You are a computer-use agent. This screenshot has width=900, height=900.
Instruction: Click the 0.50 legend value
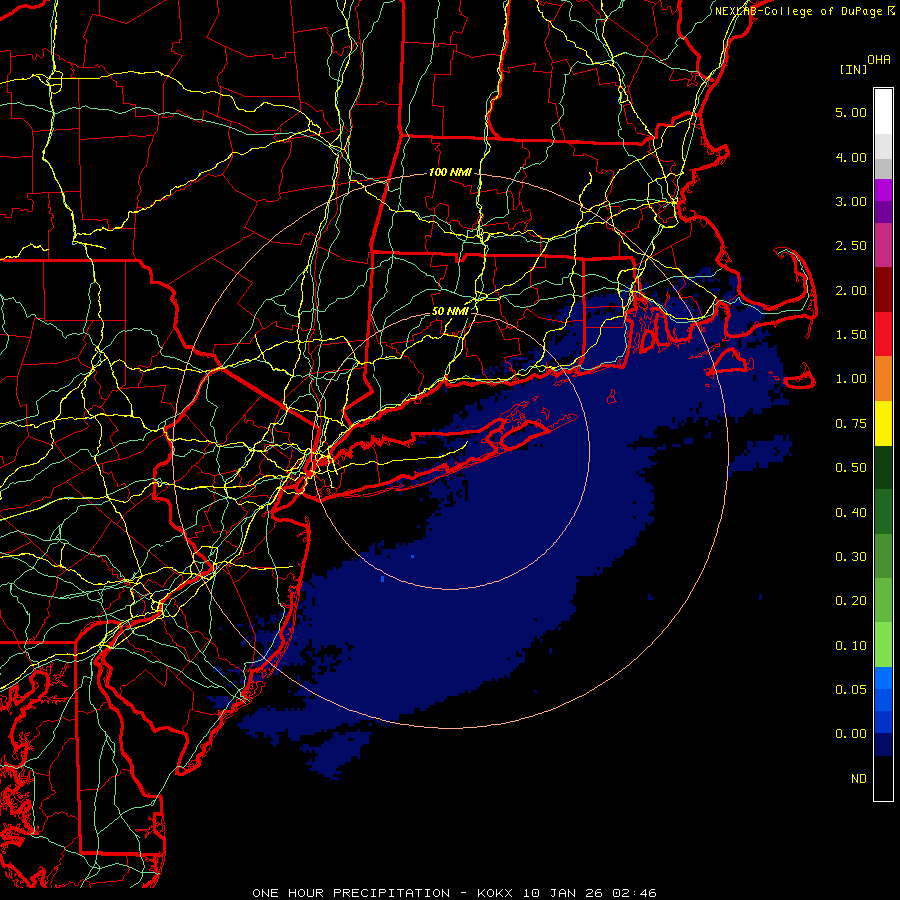[x=851, y=468]
